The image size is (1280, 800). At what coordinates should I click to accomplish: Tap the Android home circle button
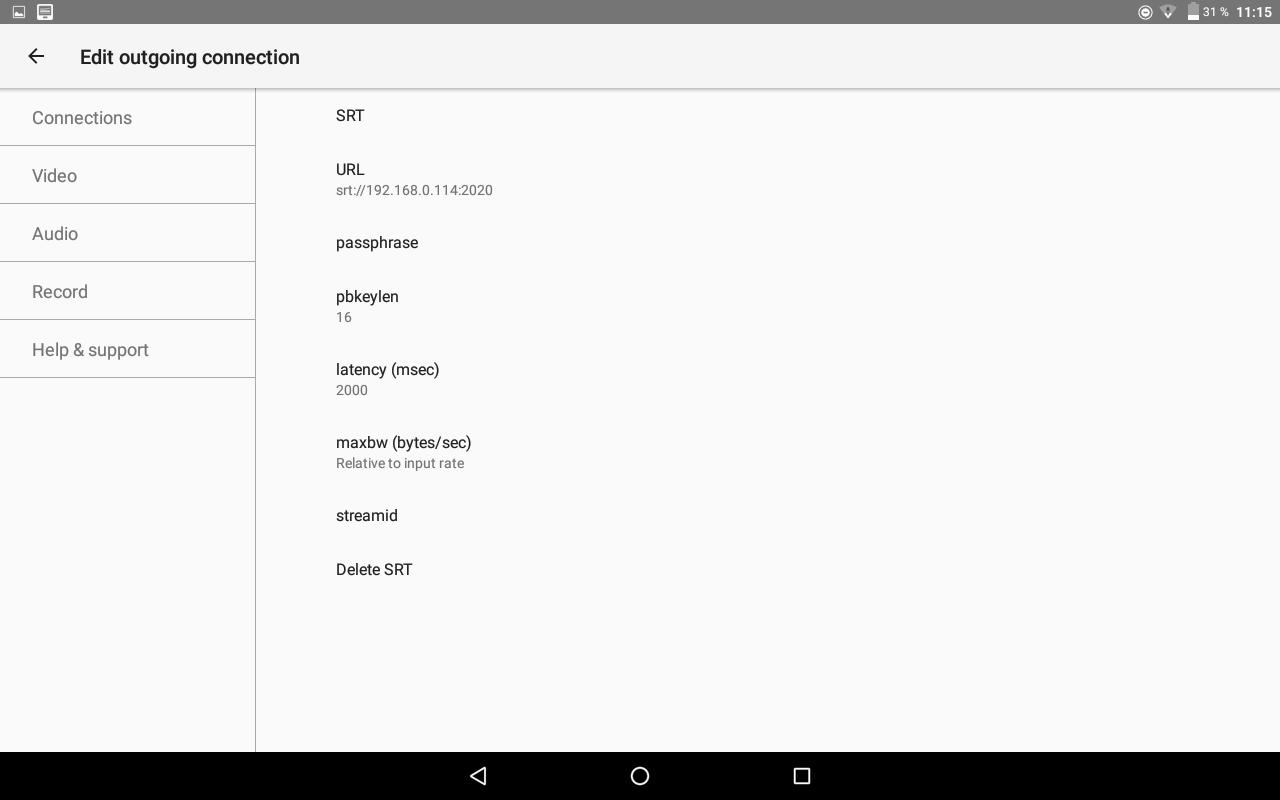tap(640, 776)
